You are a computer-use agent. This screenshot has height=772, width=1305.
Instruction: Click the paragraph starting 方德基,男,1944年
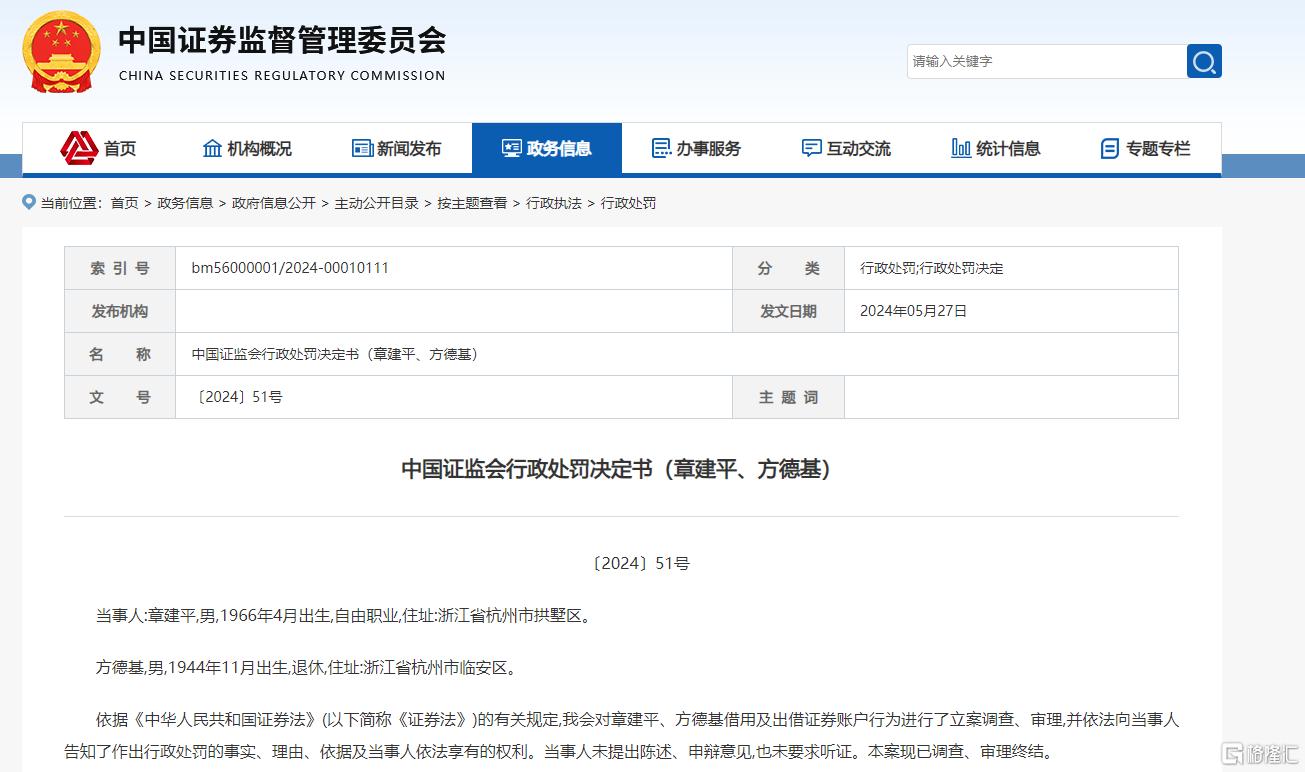[307, 667]
